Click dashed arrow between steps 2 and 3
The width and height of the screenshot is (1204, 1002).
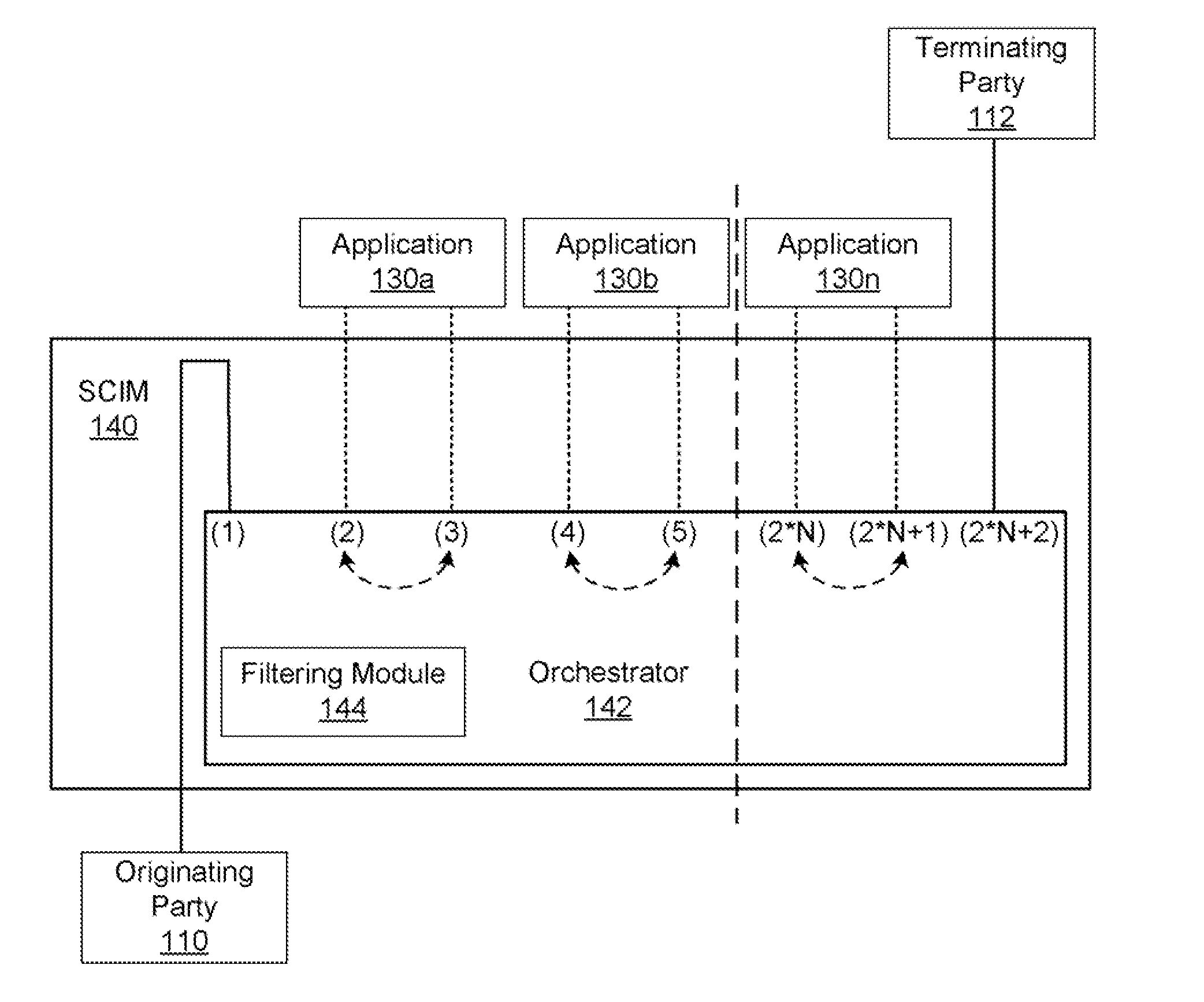click(386, 580)
